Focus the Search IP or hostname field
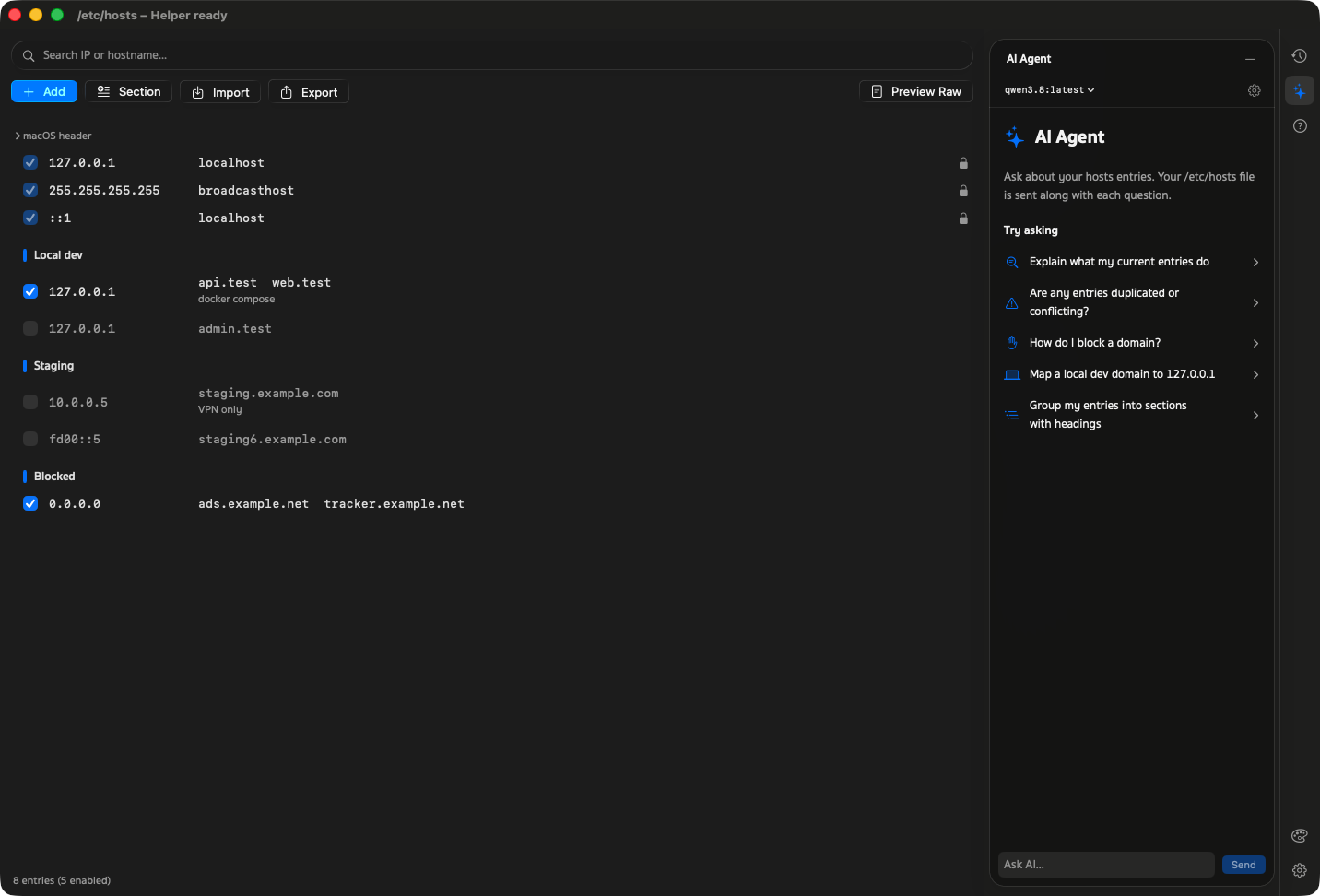This screenshot has height=896, width=1320. pos(492,55)
